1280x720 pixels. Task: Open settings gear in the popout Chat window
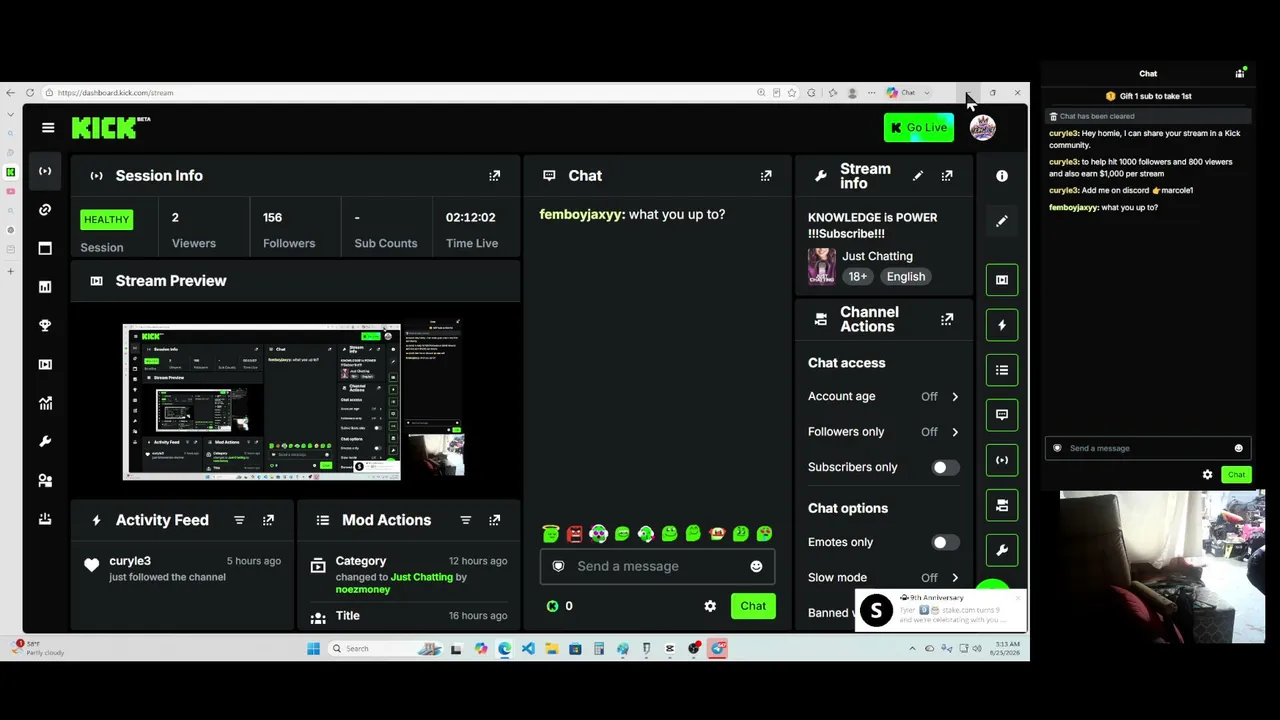point(1207,475)
